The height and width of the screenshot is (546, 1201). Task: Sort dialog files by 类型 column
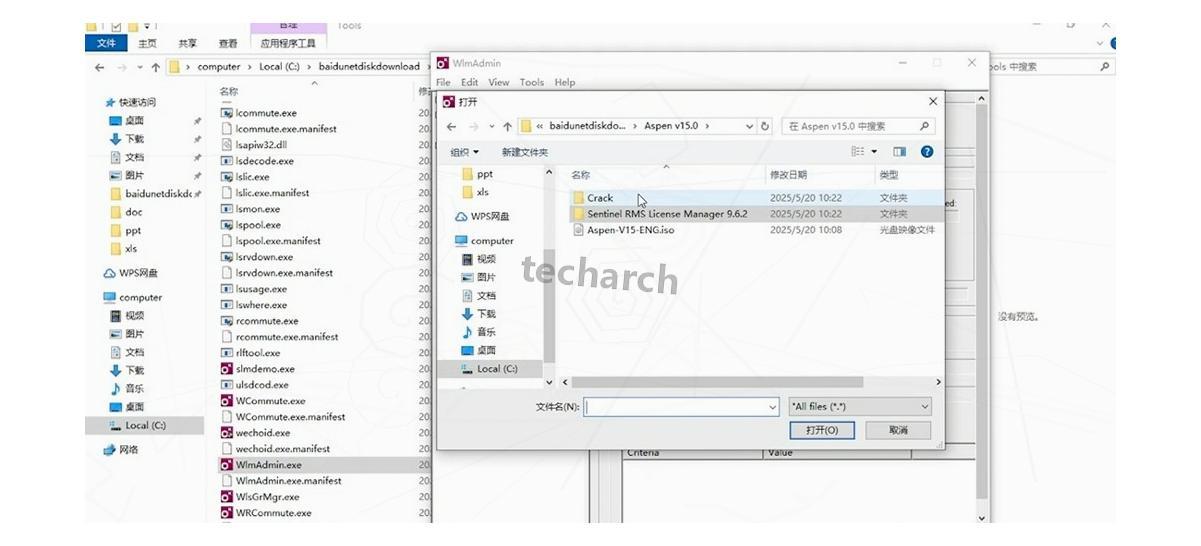(888, 175)
